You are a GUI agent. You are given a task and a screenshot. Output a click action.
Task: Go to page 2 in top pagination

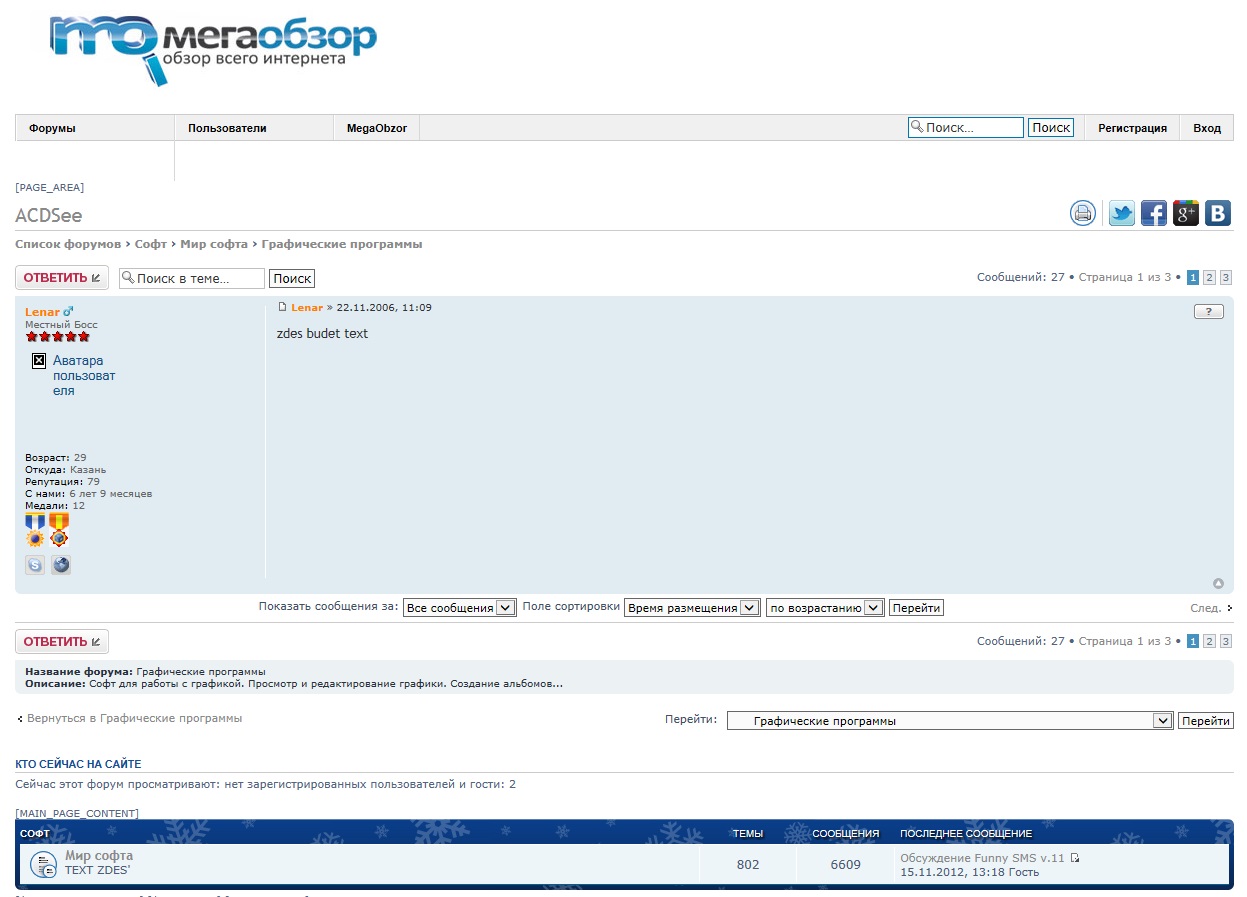pyautogui.click(x=1209, y=277)
